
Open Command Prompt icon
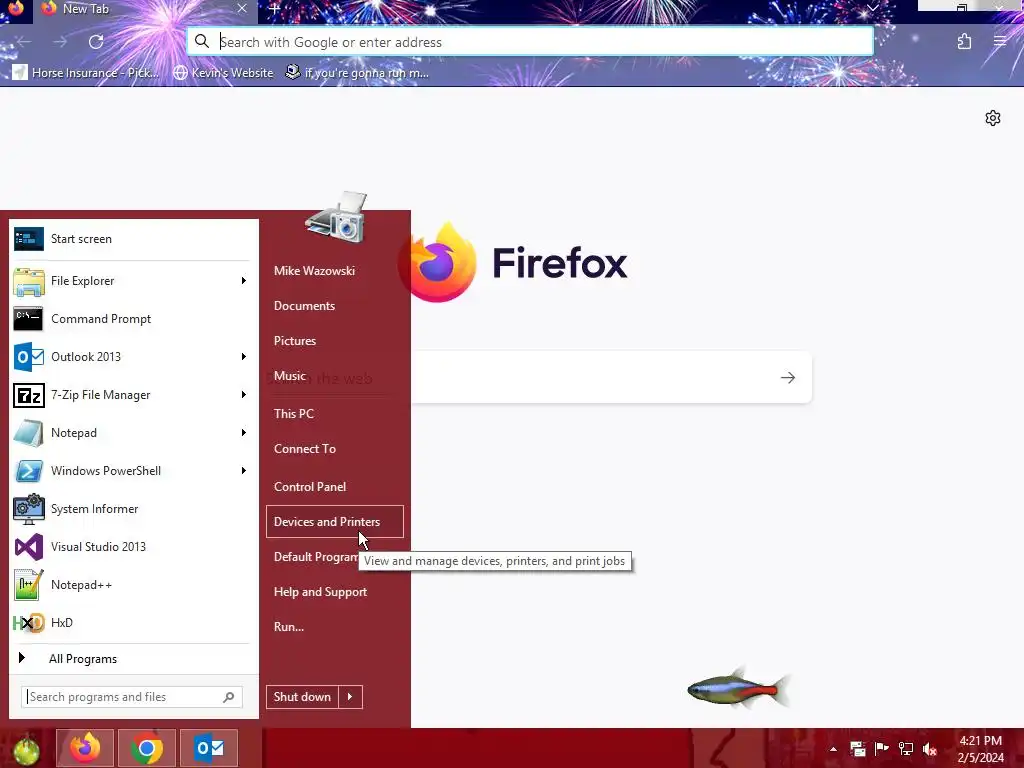[29, 319]
